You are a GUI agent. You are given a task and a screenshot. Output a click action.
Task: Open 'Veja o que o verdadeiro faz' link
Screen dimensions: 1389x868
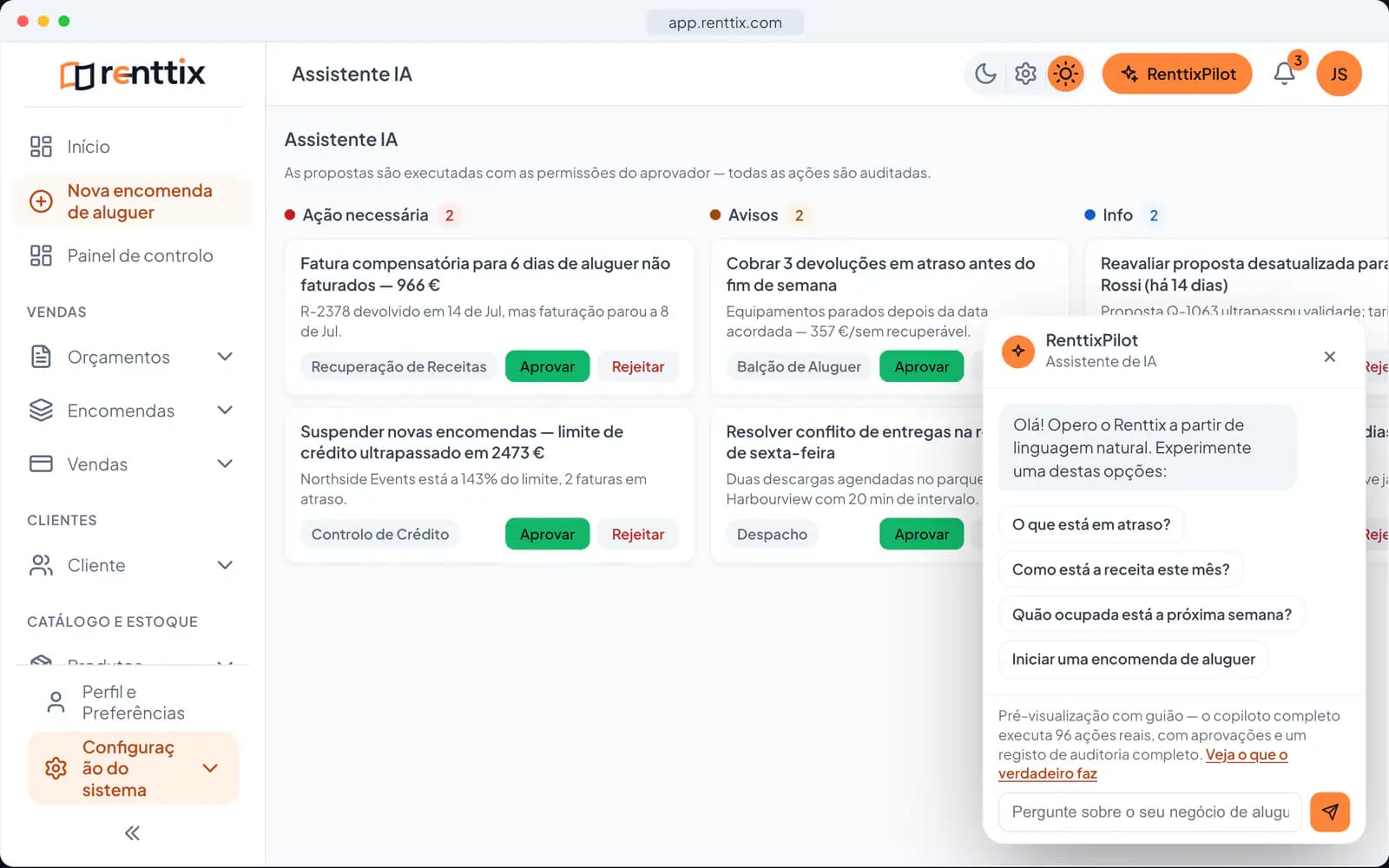tap(1142, 764)
